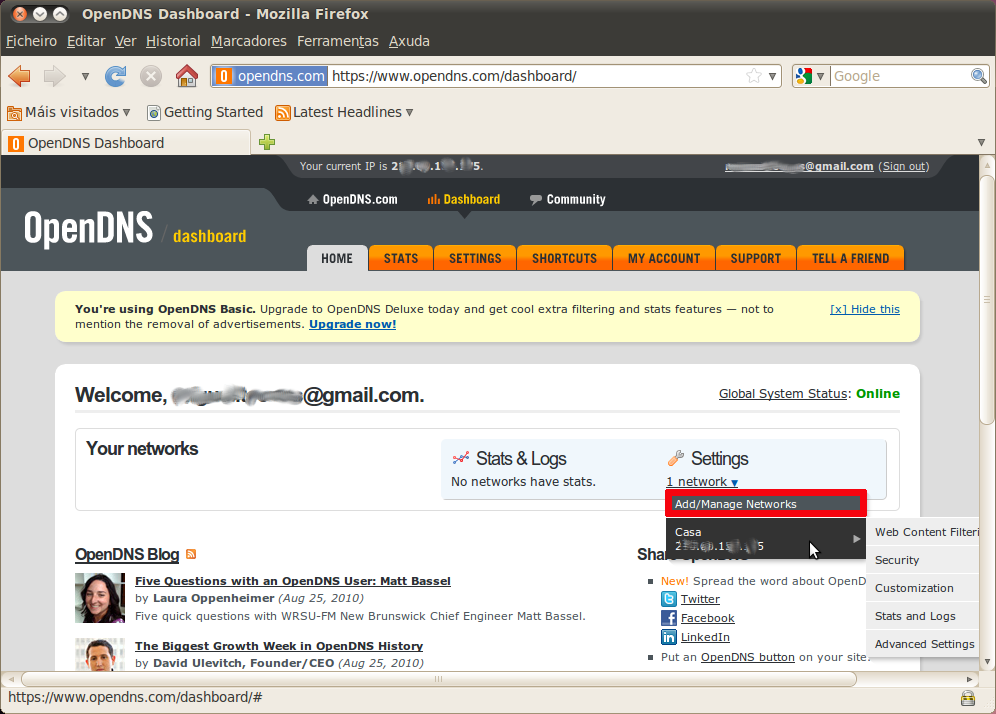Reload the page with the refresh icon
Viewport: 996px width, 714px height.
[116, 76]
